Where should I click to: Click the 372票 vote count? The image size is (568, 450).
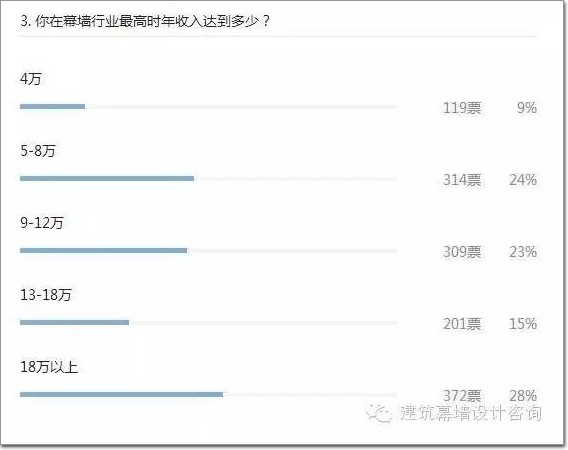coord(463,396)
